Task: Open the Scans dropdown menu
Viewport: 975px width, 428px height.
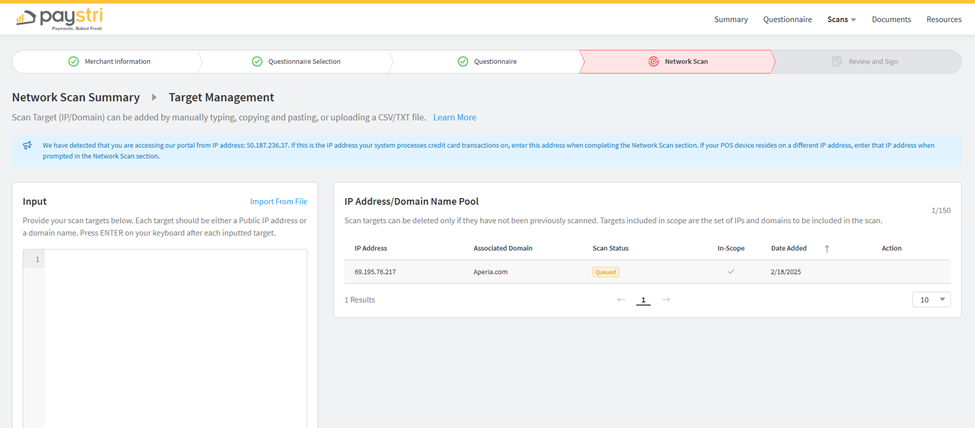Action: (841, 19)
